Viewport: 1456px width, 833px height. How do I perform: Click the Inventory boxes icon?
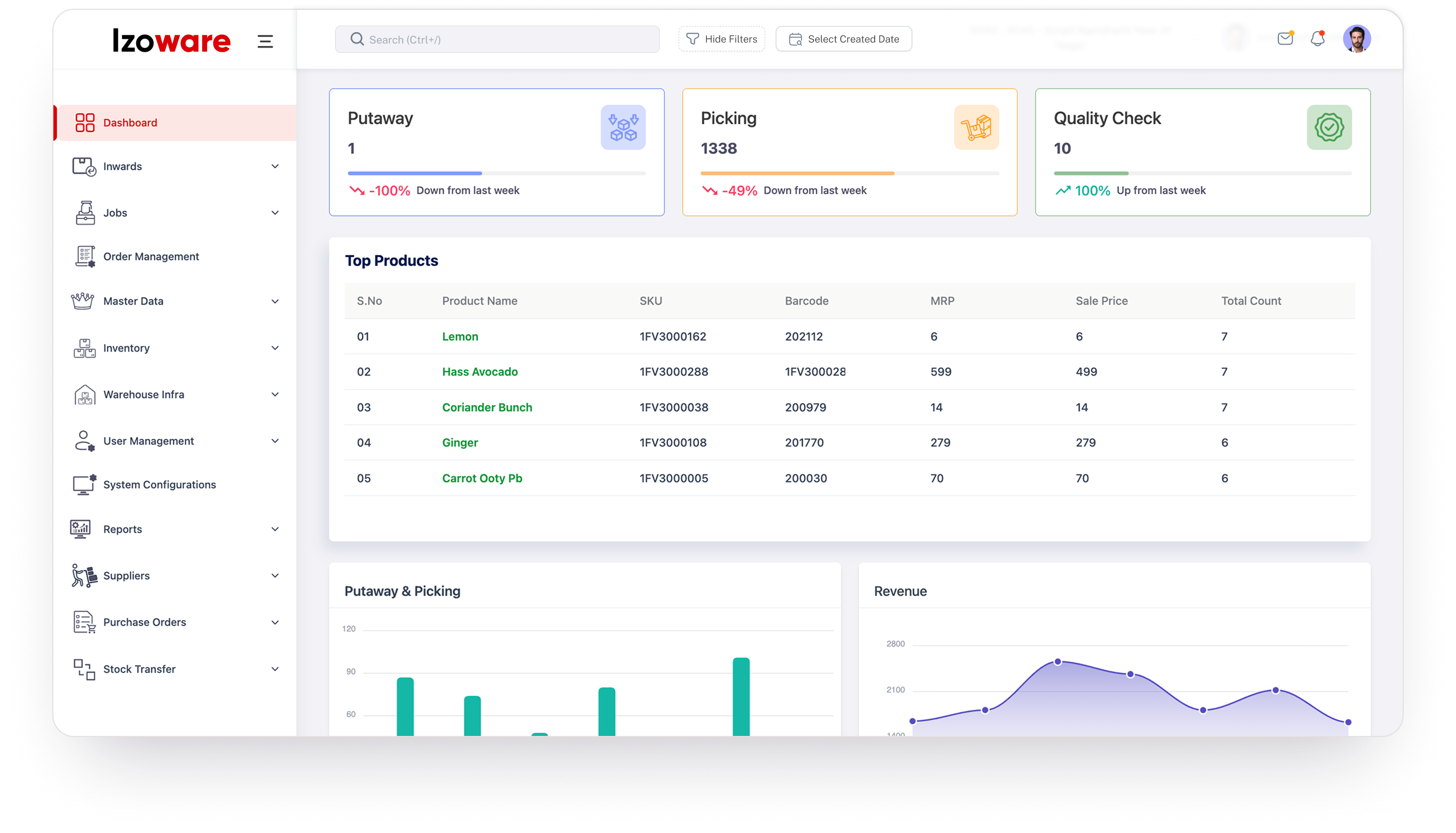84,348
